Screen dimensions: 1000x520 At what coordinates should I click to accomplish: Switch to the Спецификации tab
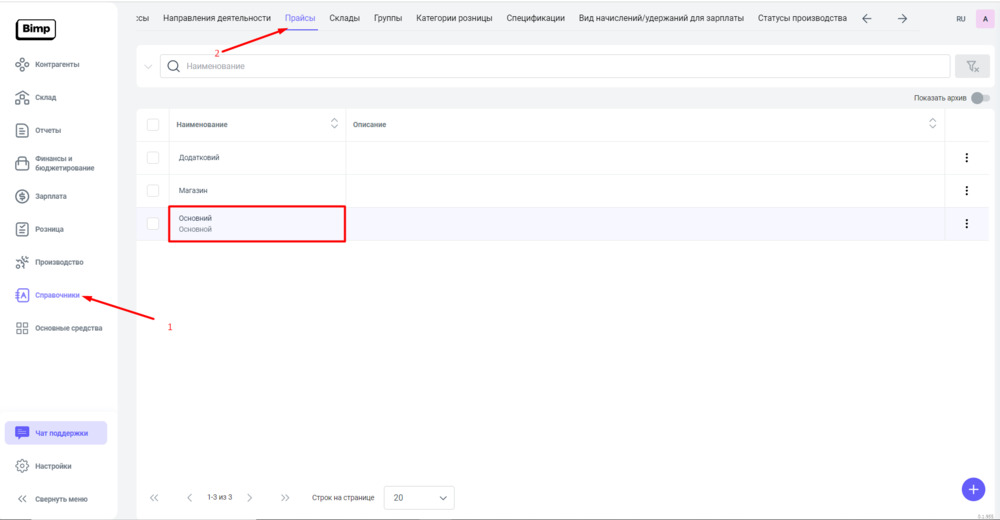pyautogui.click(x=535, y=18)
